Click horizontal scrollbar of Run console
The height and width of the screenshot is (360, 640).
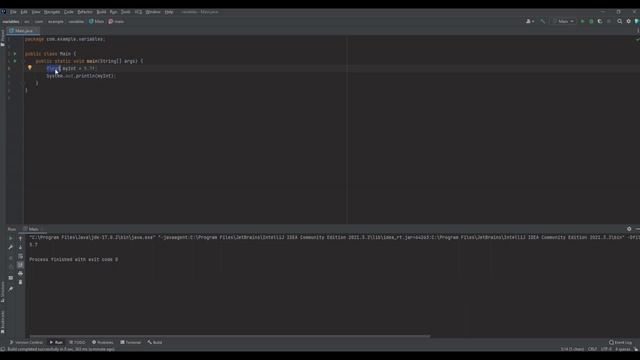230,336
